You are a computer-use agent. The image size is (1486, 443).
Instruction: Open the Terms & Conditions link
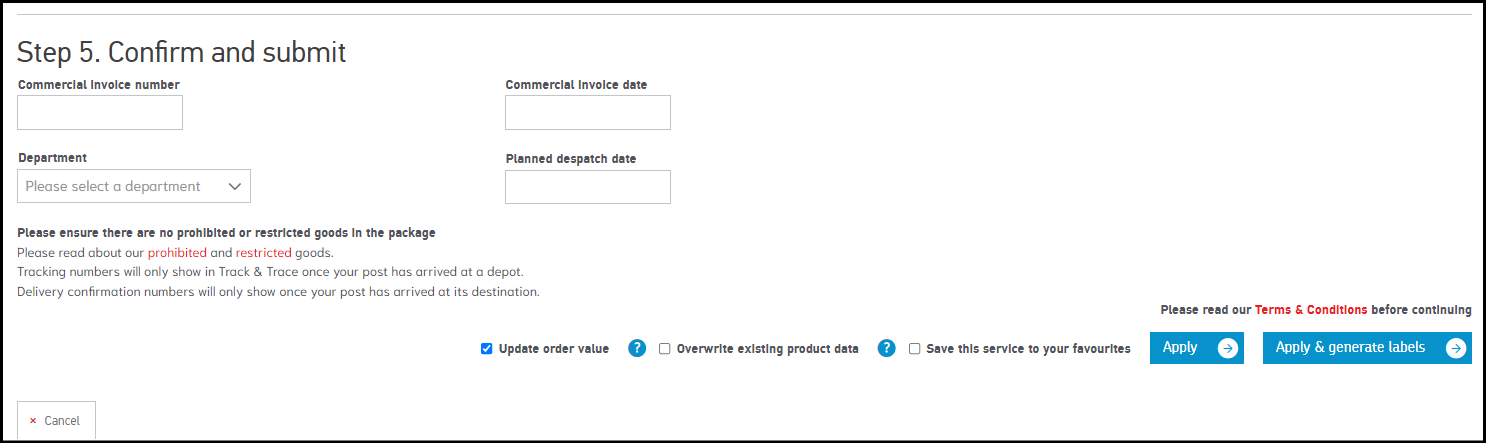click(1311, 310)
